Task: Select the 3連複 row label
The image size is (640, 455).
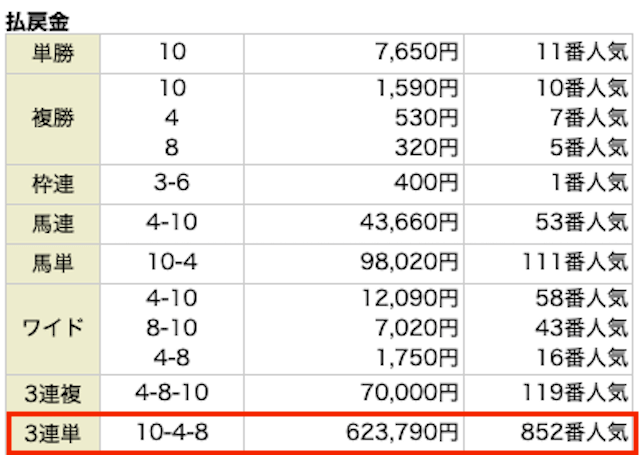Action: click(x=52, y=392)
